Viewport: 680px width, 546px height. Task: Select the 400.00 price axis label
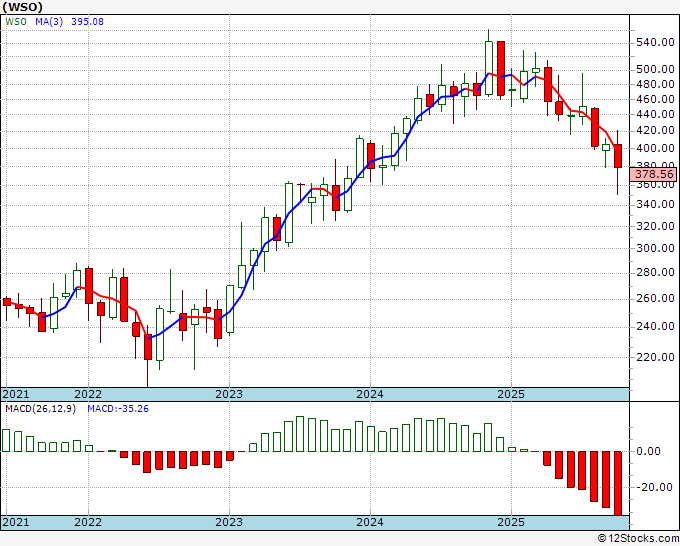[655, 148]
